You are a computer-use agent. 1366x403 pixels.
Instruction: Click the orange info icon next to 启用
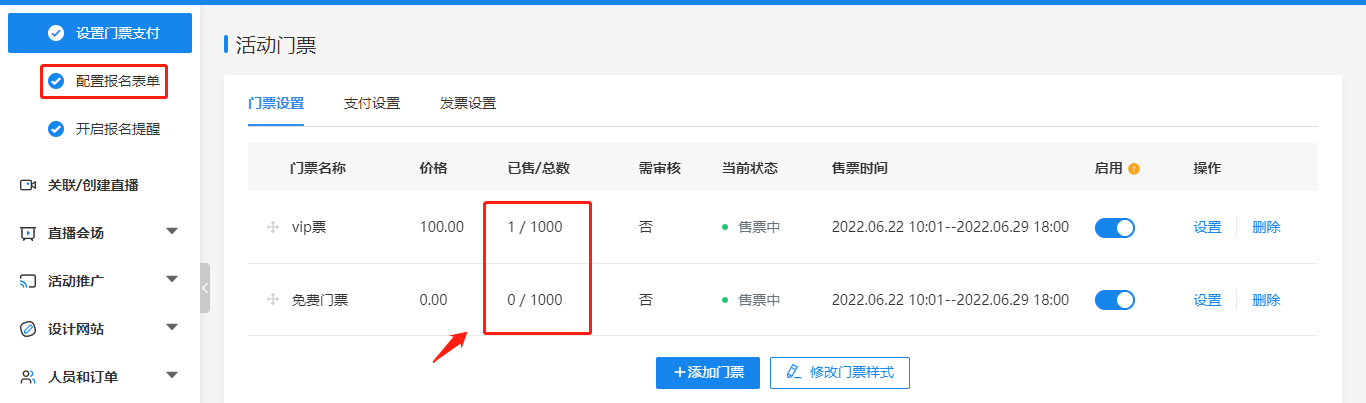click(x=1134, y=168)
